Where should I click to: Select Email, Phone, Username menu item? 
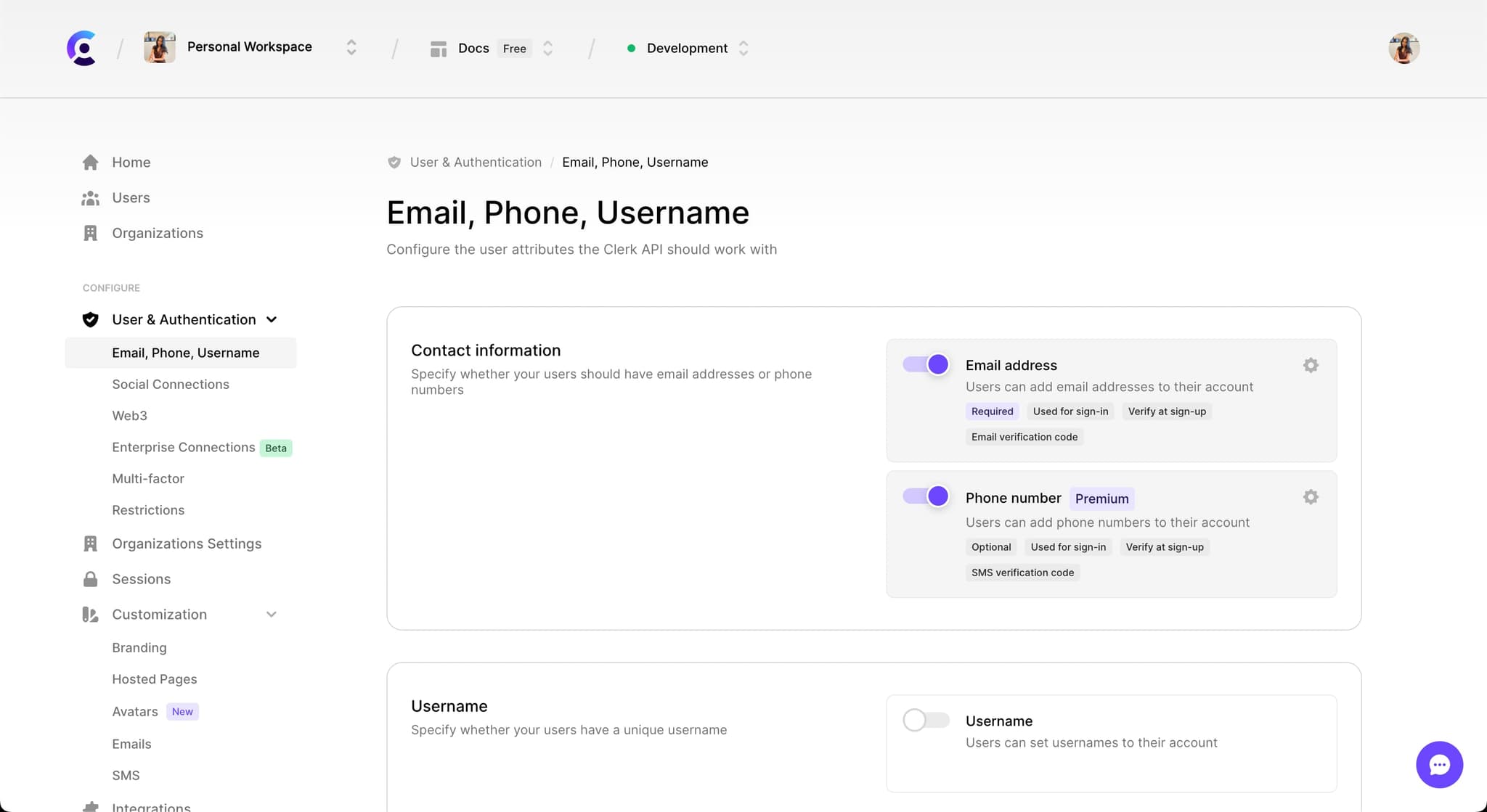pos(185,352)
